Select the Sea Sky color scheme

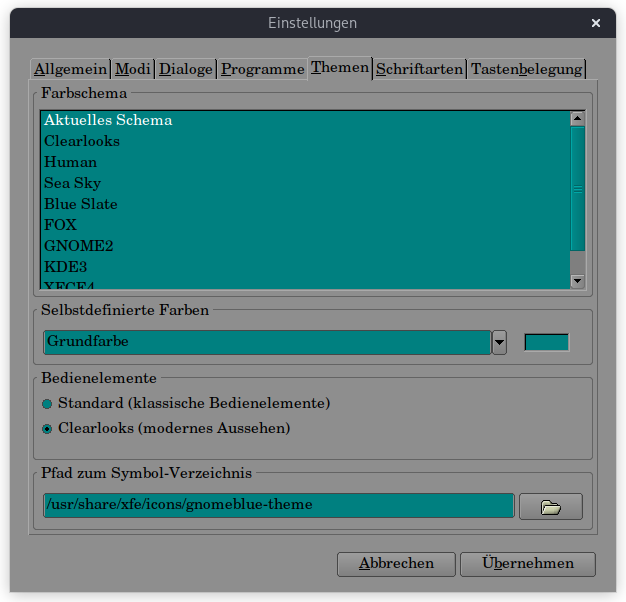coord(72,183)
